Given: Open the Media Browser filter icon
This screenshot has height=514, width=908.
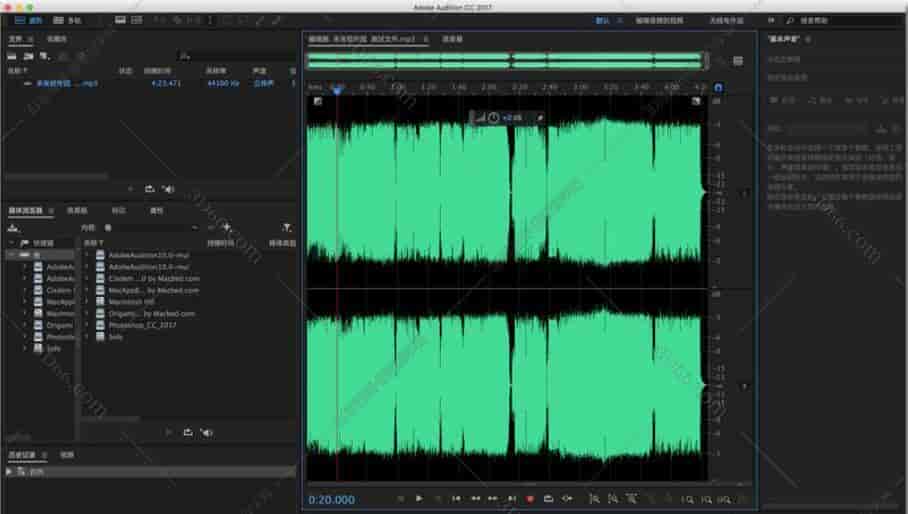Looking at the screenshot, I should pos(287,228).
